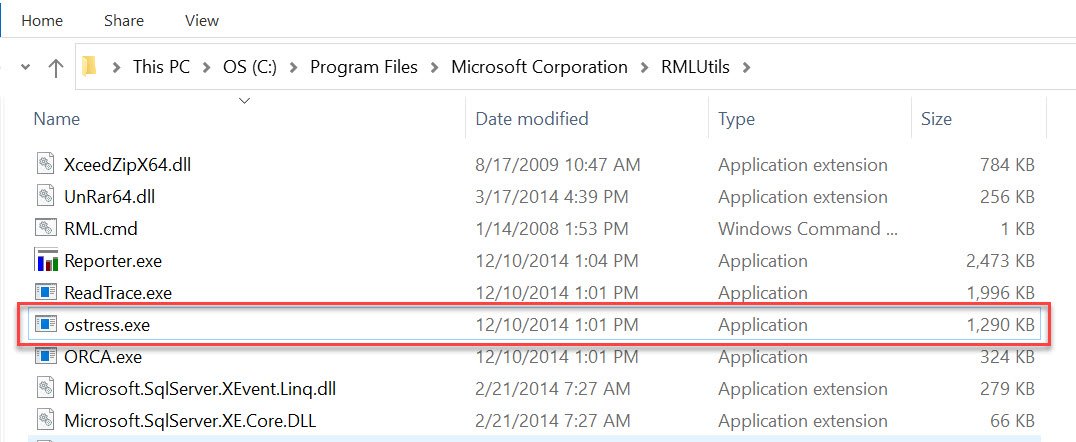Expand chevron before This PC breadcrumb
Screen dimensions: 1076x442
(116, 67)
